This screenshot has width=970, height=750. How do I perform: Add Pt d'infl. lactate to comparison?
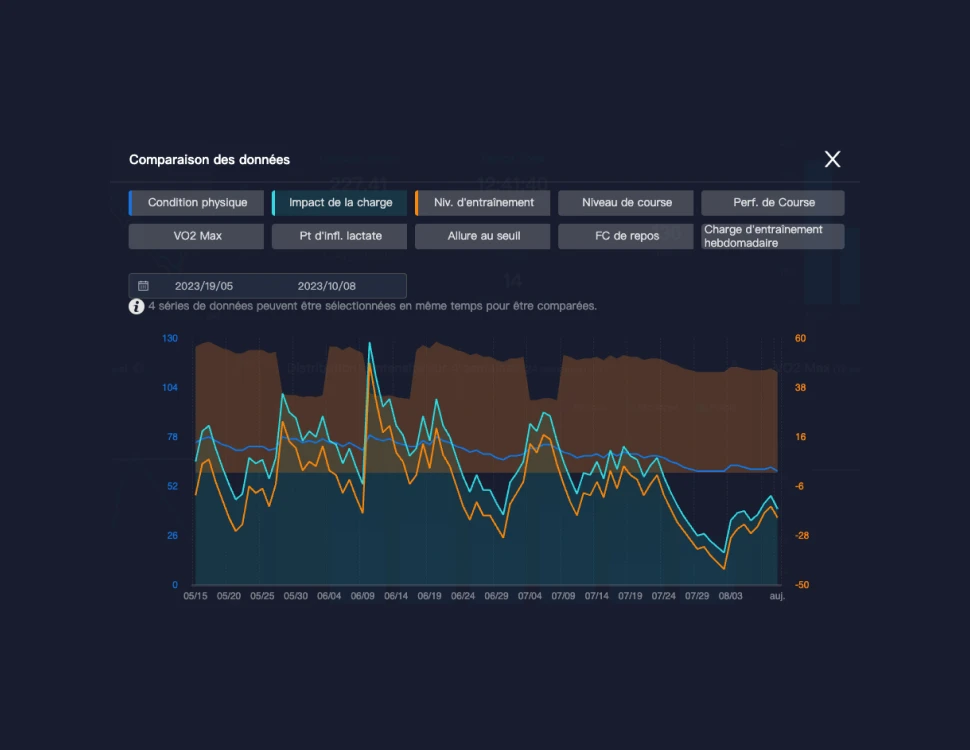click(340, 237)
